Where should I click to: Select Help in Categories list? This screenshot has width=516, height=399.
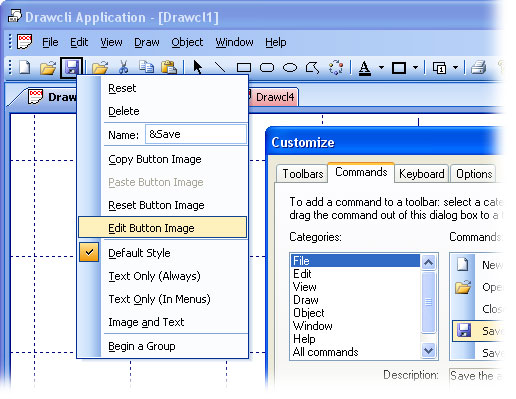point(356,339)
